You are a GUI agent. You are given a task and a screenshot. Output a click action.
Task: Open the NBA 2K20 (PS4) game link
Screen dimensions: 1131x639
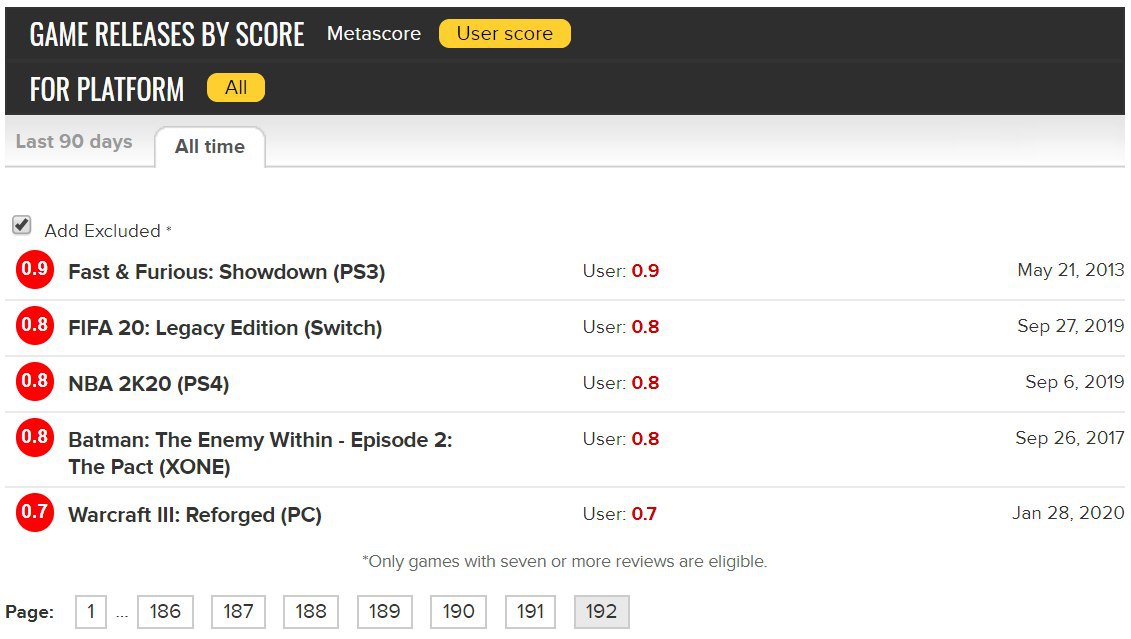(149, 384)
